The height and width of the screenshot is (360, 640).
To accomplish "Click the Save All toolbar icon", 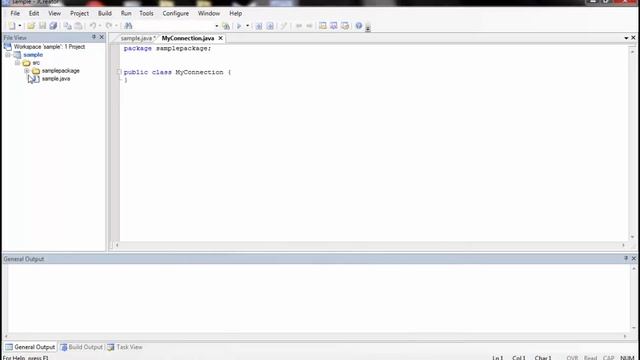I will 53,26.
